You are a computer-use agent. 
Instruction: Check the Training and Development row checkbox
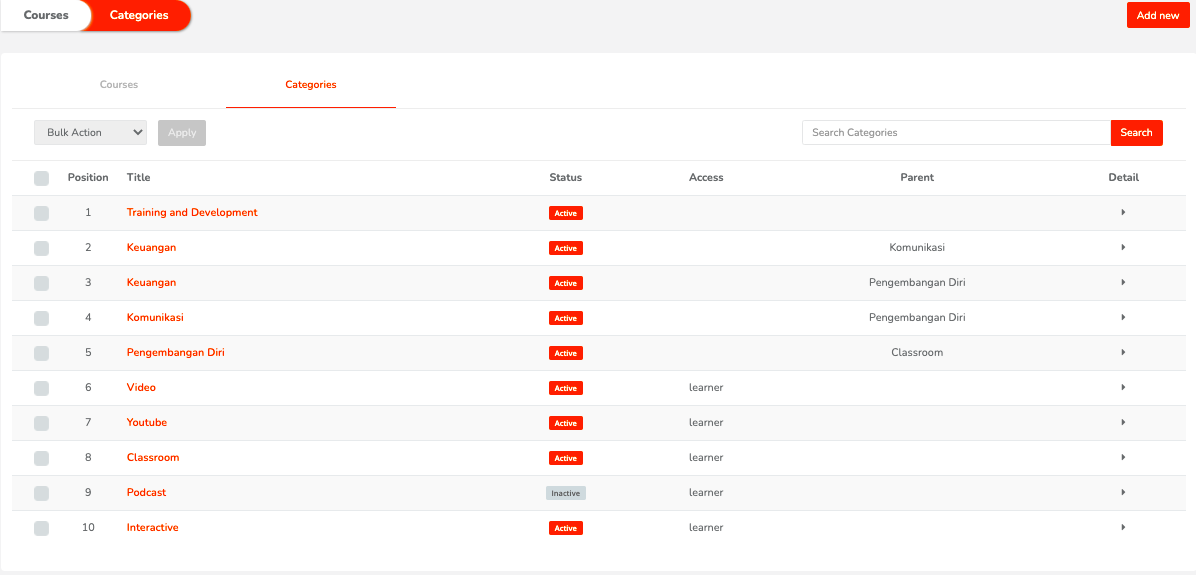[41, 214]
